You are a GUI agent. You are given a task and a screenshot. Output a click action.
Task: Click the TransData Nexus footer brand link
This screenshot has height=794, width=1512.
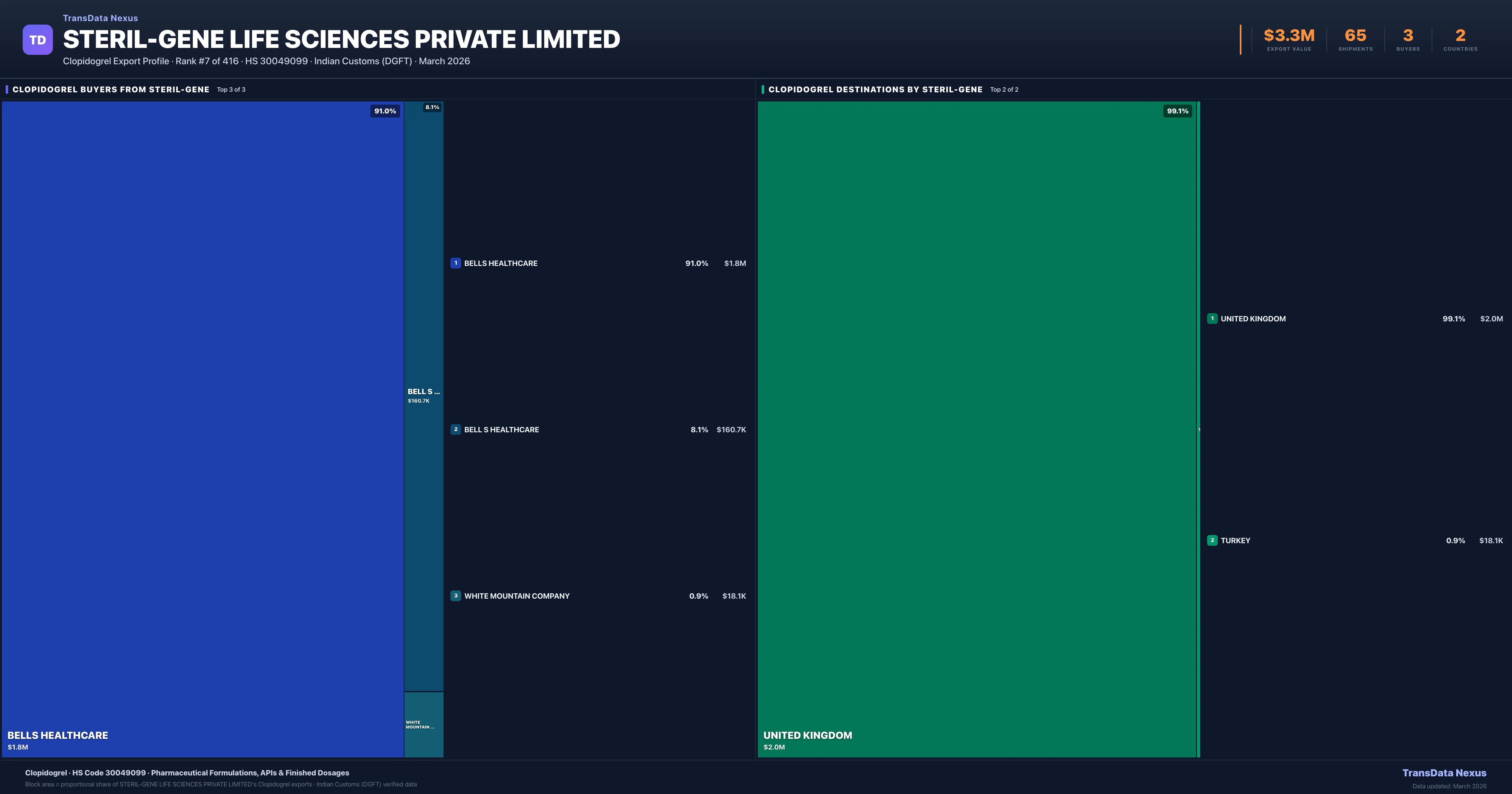[x=1444, y=773]
